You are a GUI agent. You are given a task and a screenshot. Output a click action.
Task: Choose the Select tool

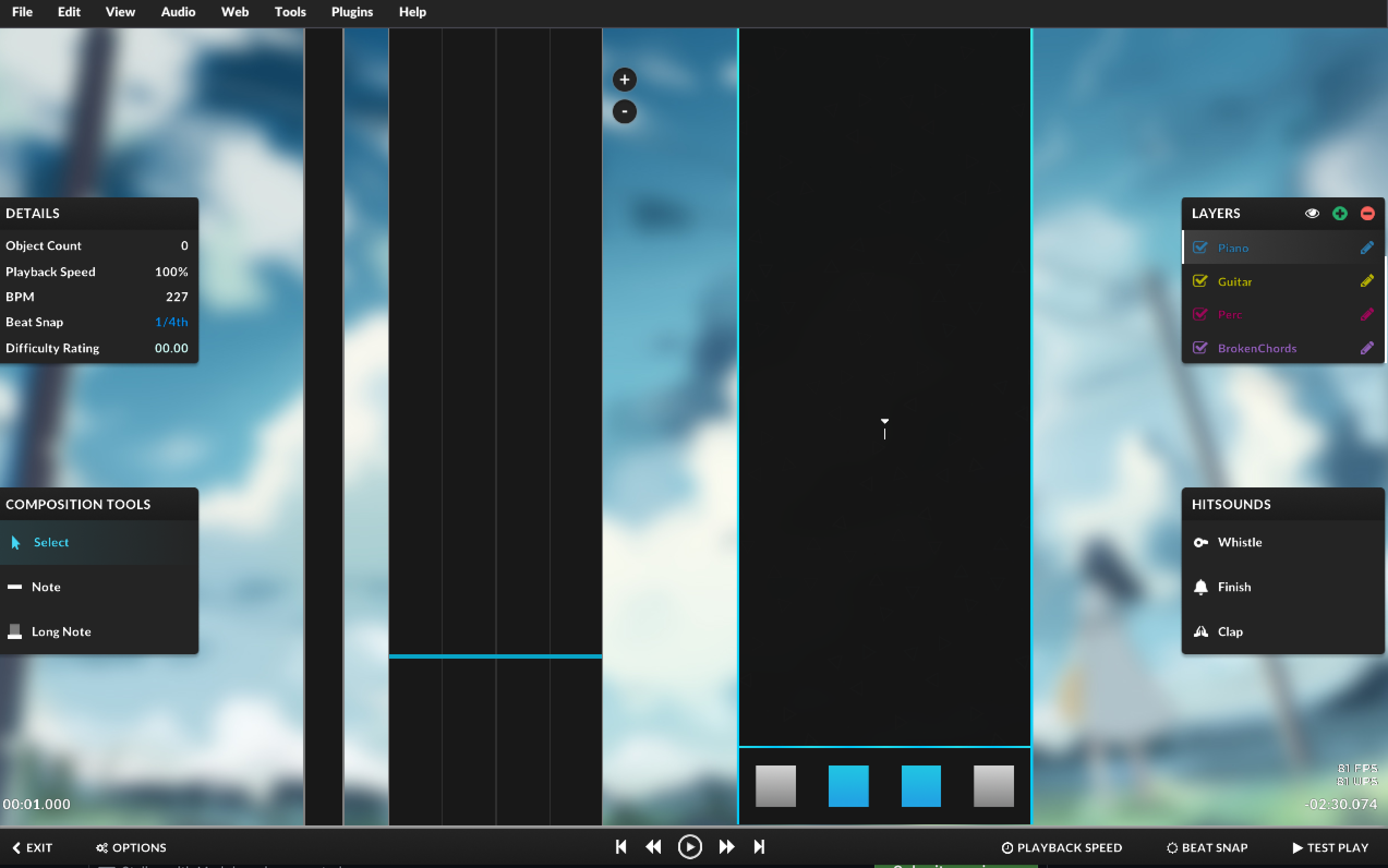pos(51,542)
